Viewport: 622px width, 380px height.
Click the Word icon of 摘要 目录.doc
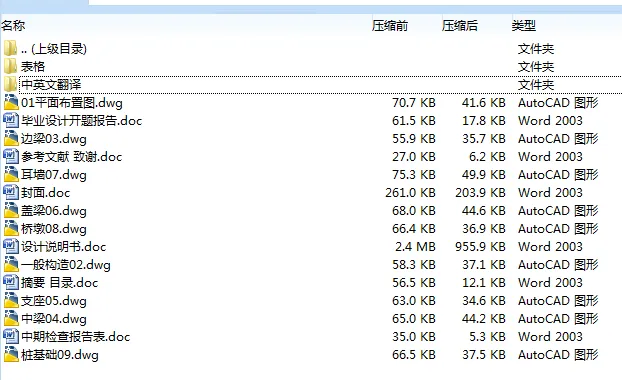[x=11, y=282]
